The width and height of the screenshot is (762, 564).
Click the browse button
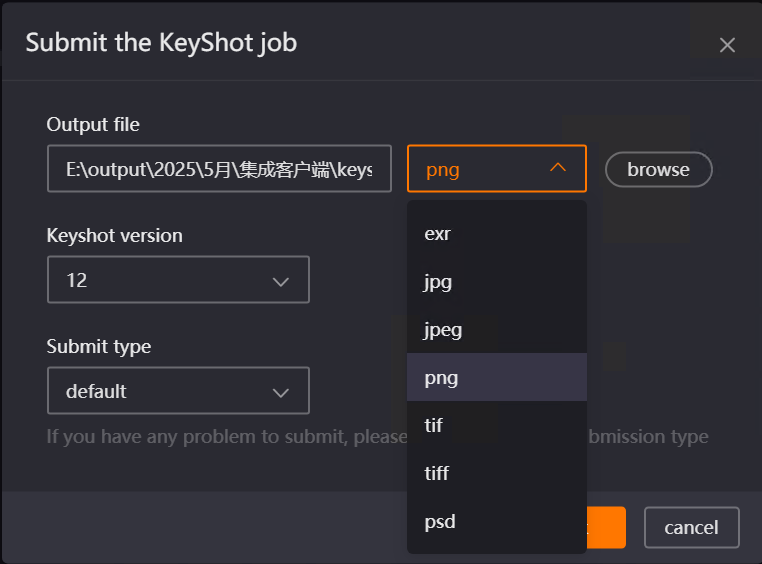pyautogui.click(x=658, y=170)
